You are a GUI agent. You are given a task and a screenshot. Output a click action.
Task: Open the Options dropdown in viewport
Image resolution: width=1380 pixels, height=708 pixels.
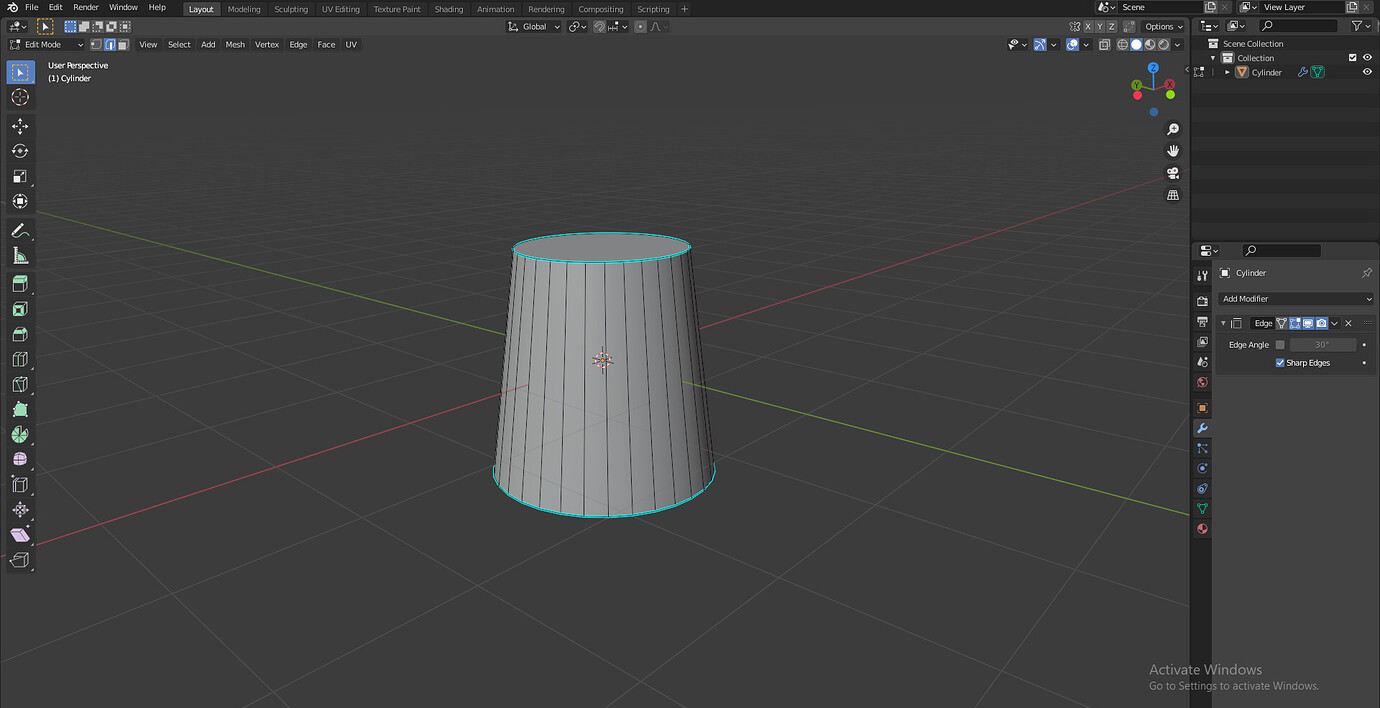[1163, 26]
